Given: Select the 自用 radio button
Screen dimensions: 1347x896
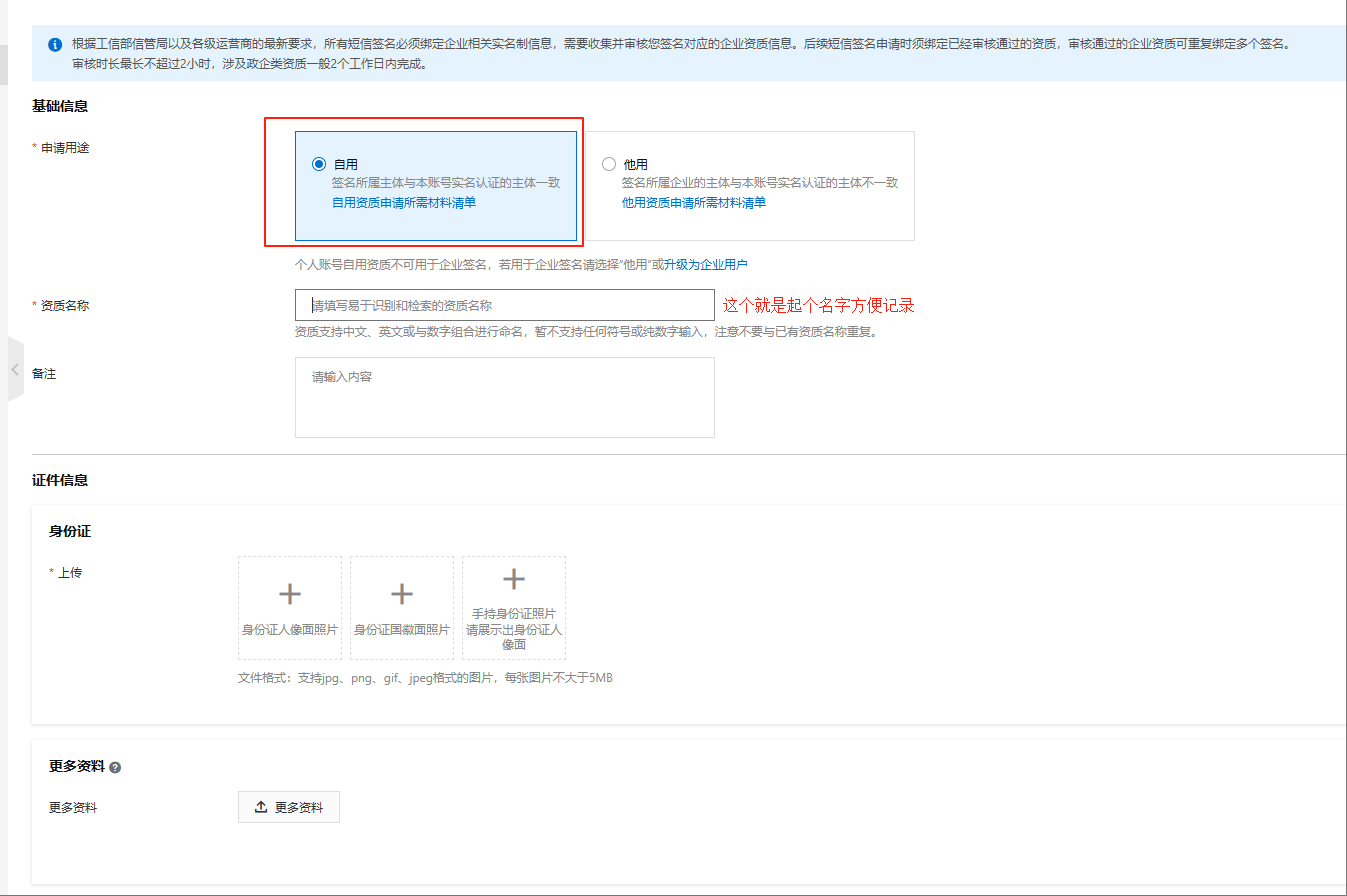Looking at the screenshot, I should point(319,164).
